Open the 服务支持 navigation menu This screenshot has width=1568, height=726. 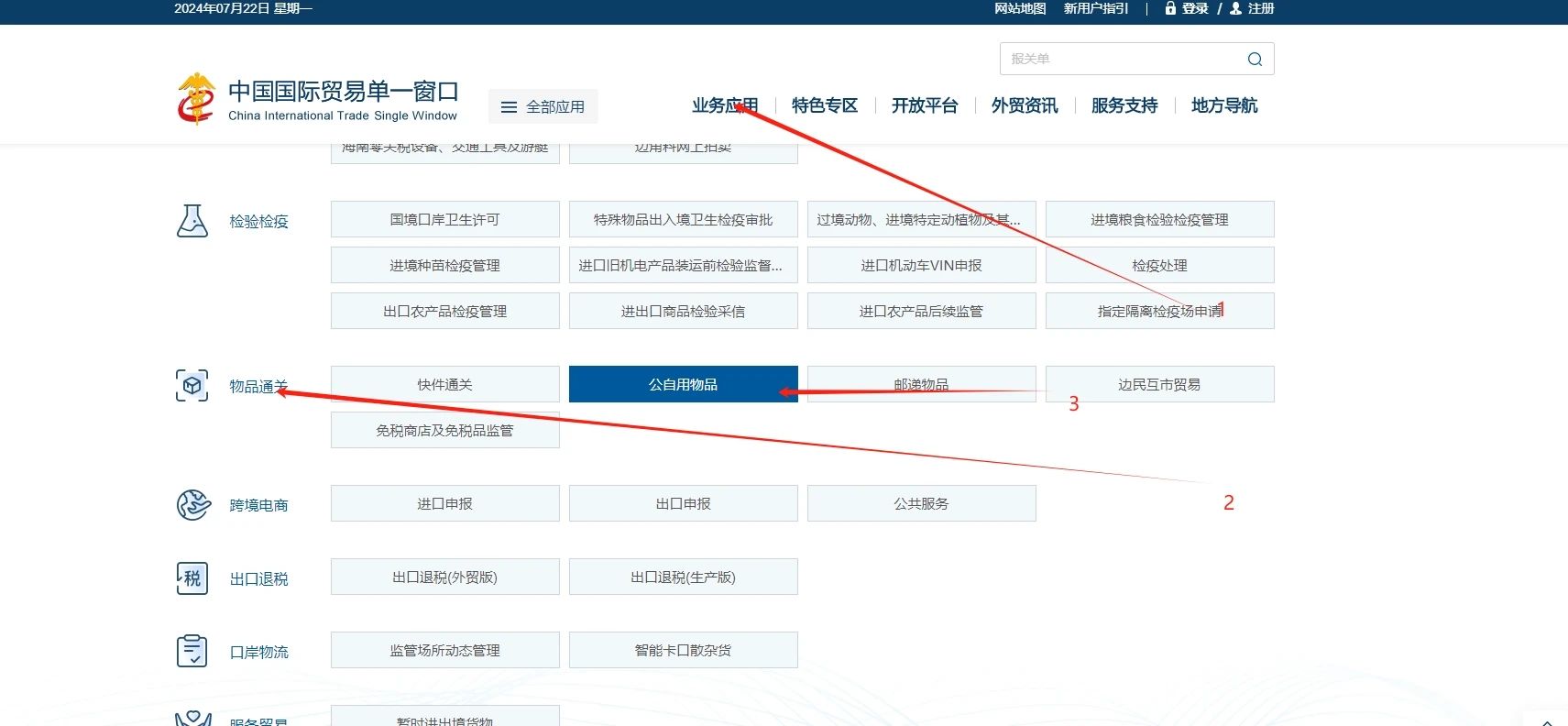(1124, 105)
